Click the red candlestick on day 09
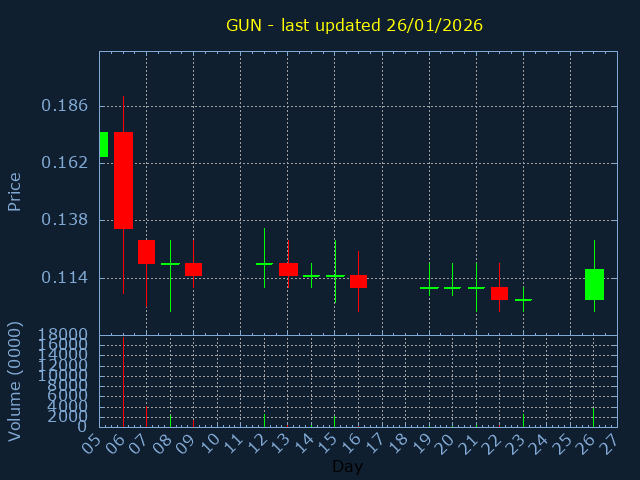 (193, 269)
